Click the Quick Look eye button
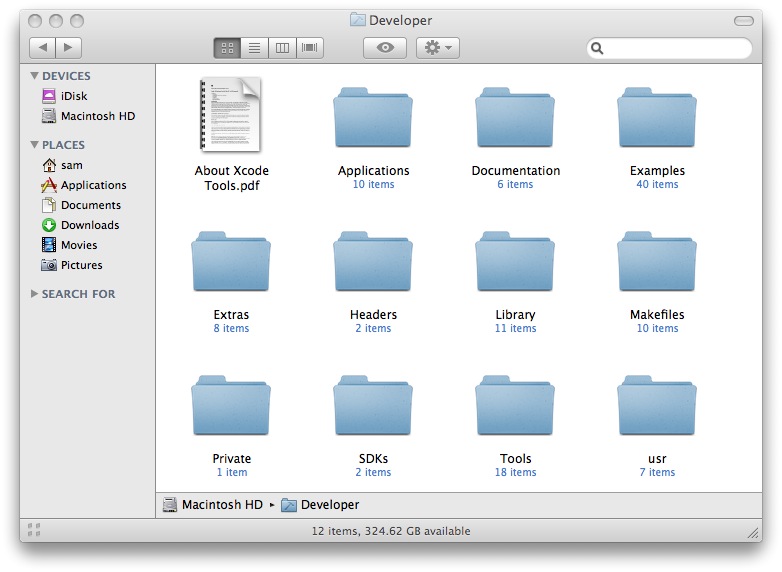Image resolution: width=782 pixels, height=572 pixels. point(385,48)
